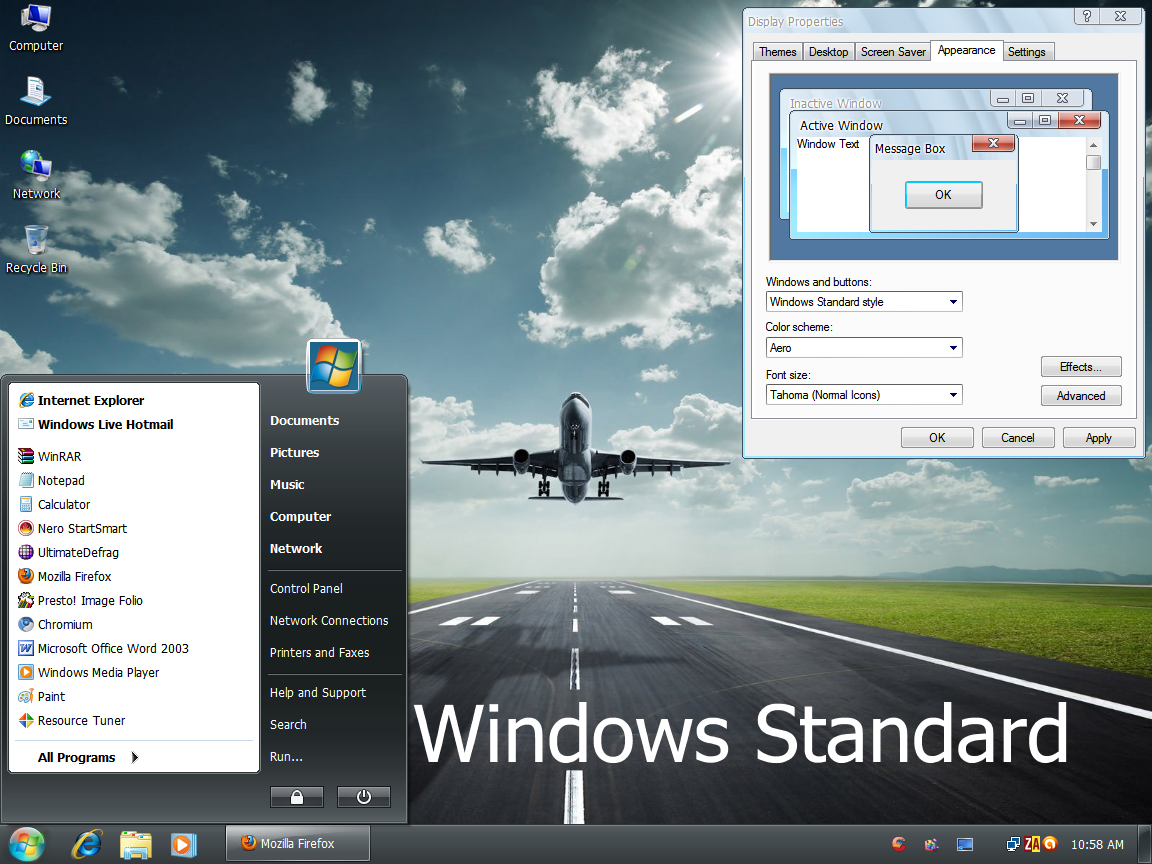Click the preview window scrollbar down arrow
Screen dimensions: 1152x864
pyautogui.click(x=1093, y=224)
